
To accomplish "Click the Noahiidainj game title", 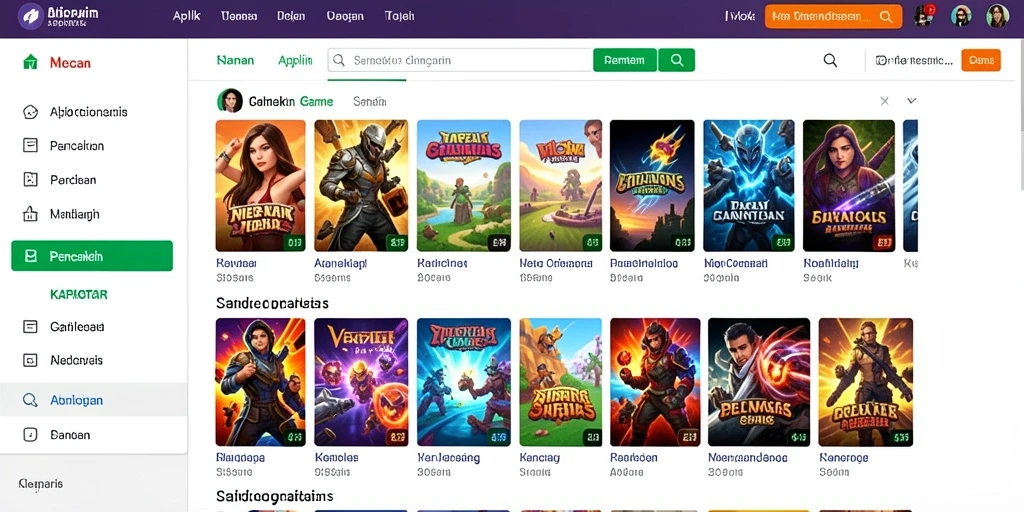I will [830, 263].
